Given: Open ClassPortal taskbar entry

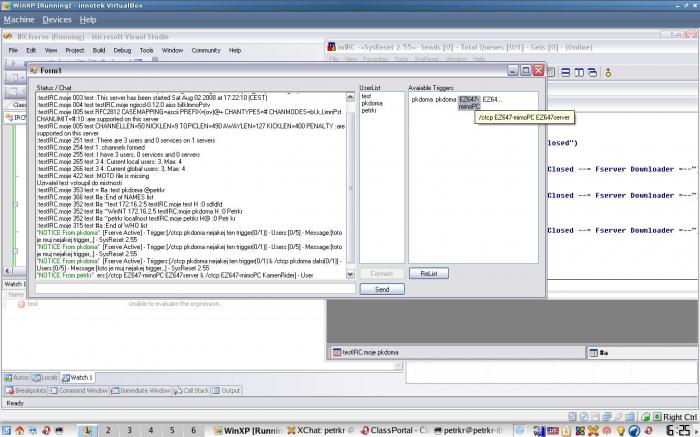Looking at the screenshot, I should [395, 431].
